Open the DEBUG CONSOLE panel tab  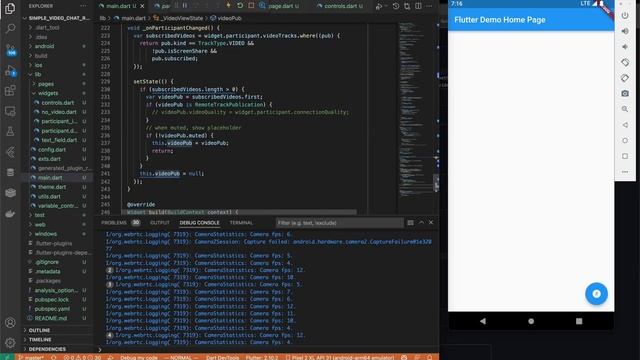[200, 223]
